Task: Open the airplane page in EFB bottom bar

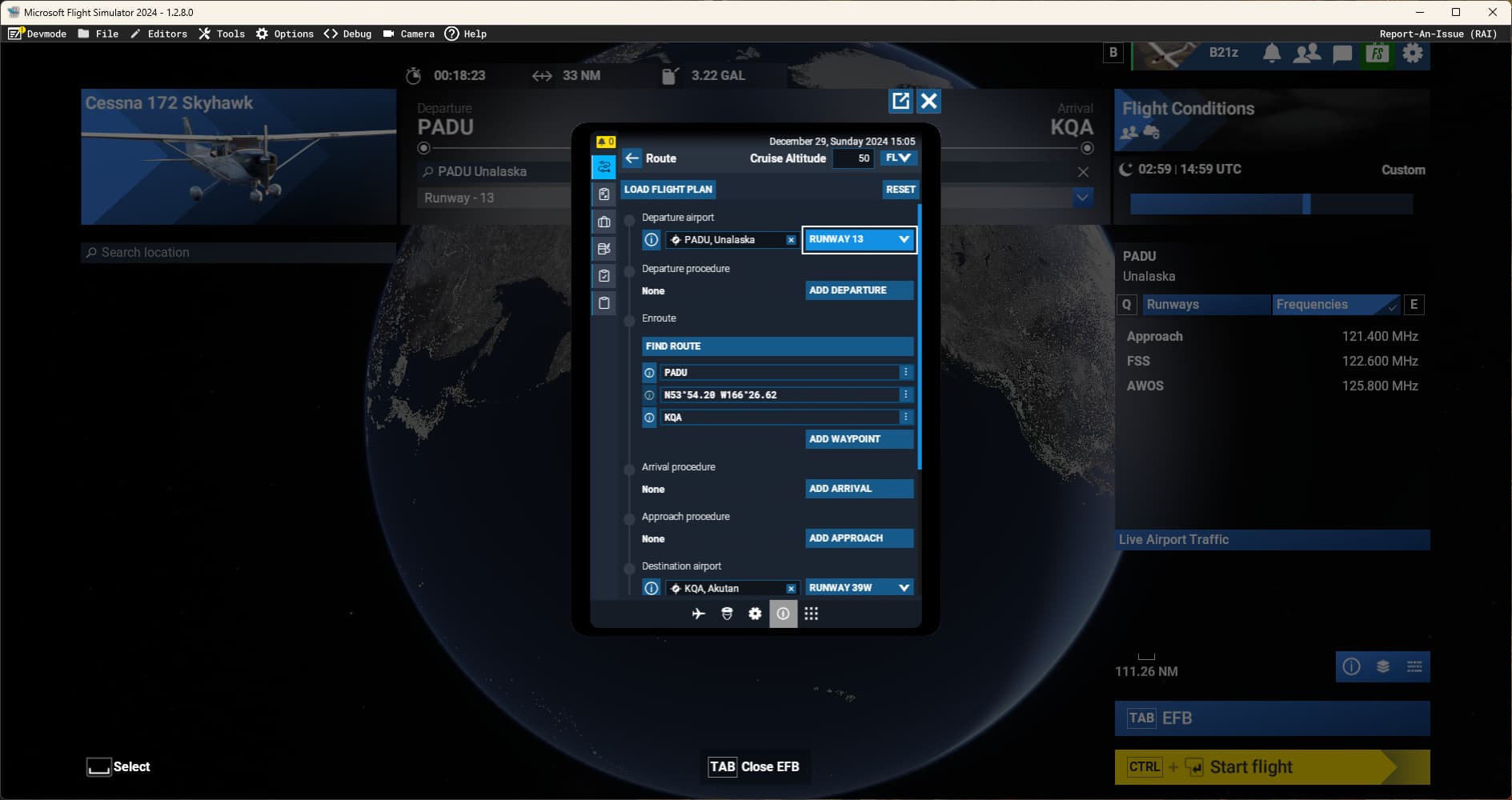Action: (698, 614)
